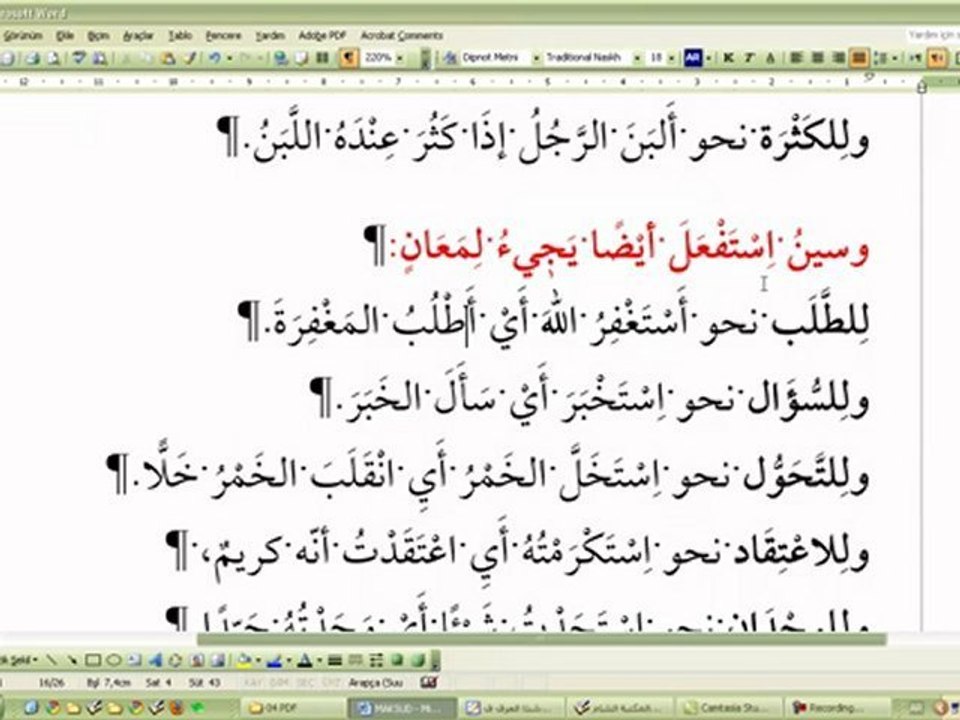Toggle bold (K) formatting
Screen dimensions: 960x720
(x=729, y=58)
